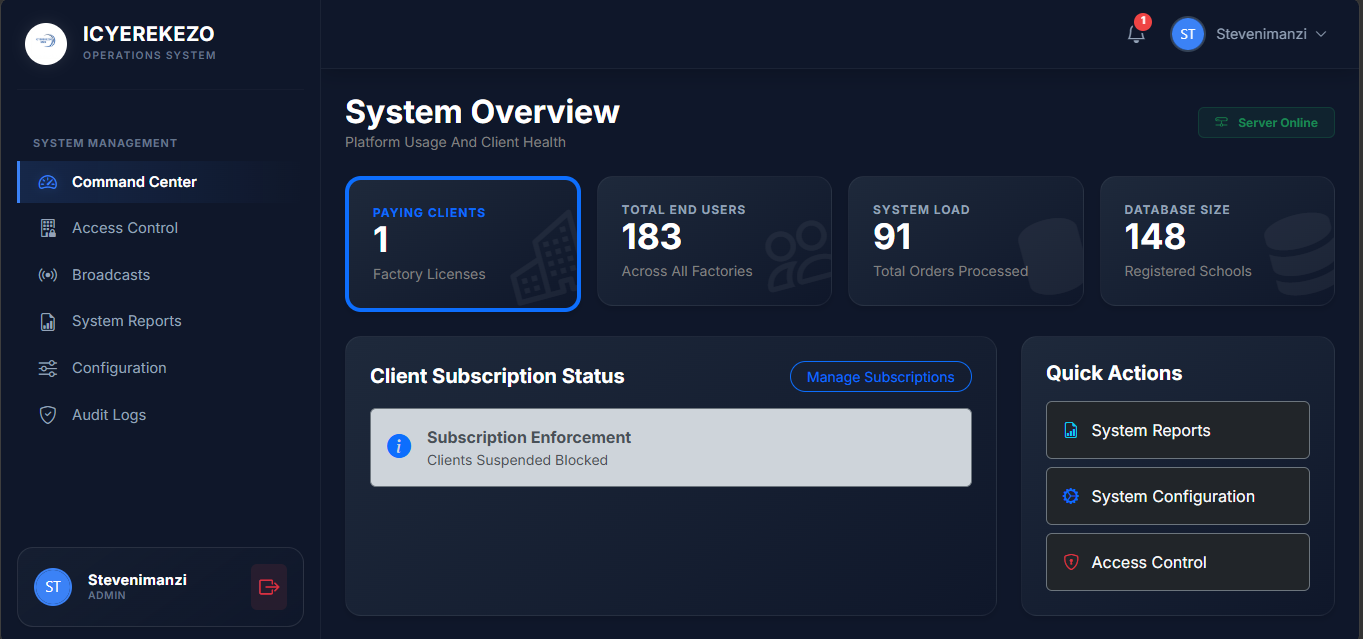Click the Server Online status badge

1266,123
